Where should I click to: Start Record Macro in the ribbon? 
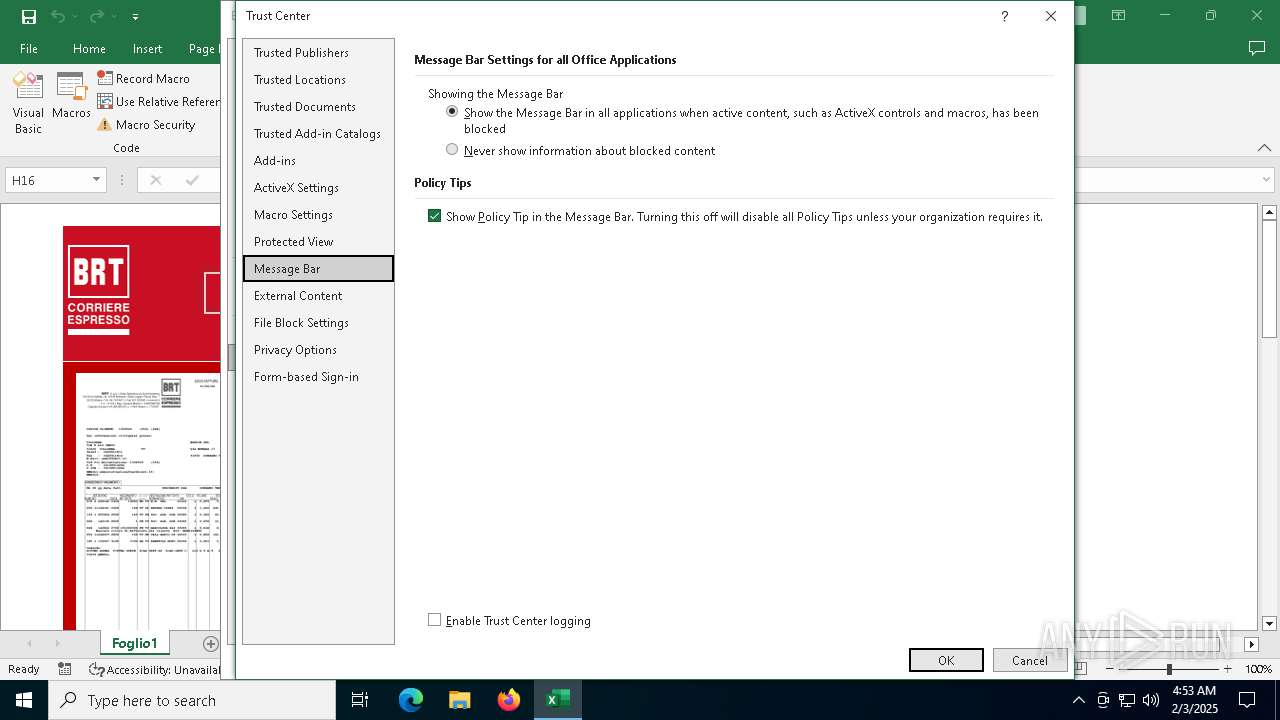(x=143, y=78)
